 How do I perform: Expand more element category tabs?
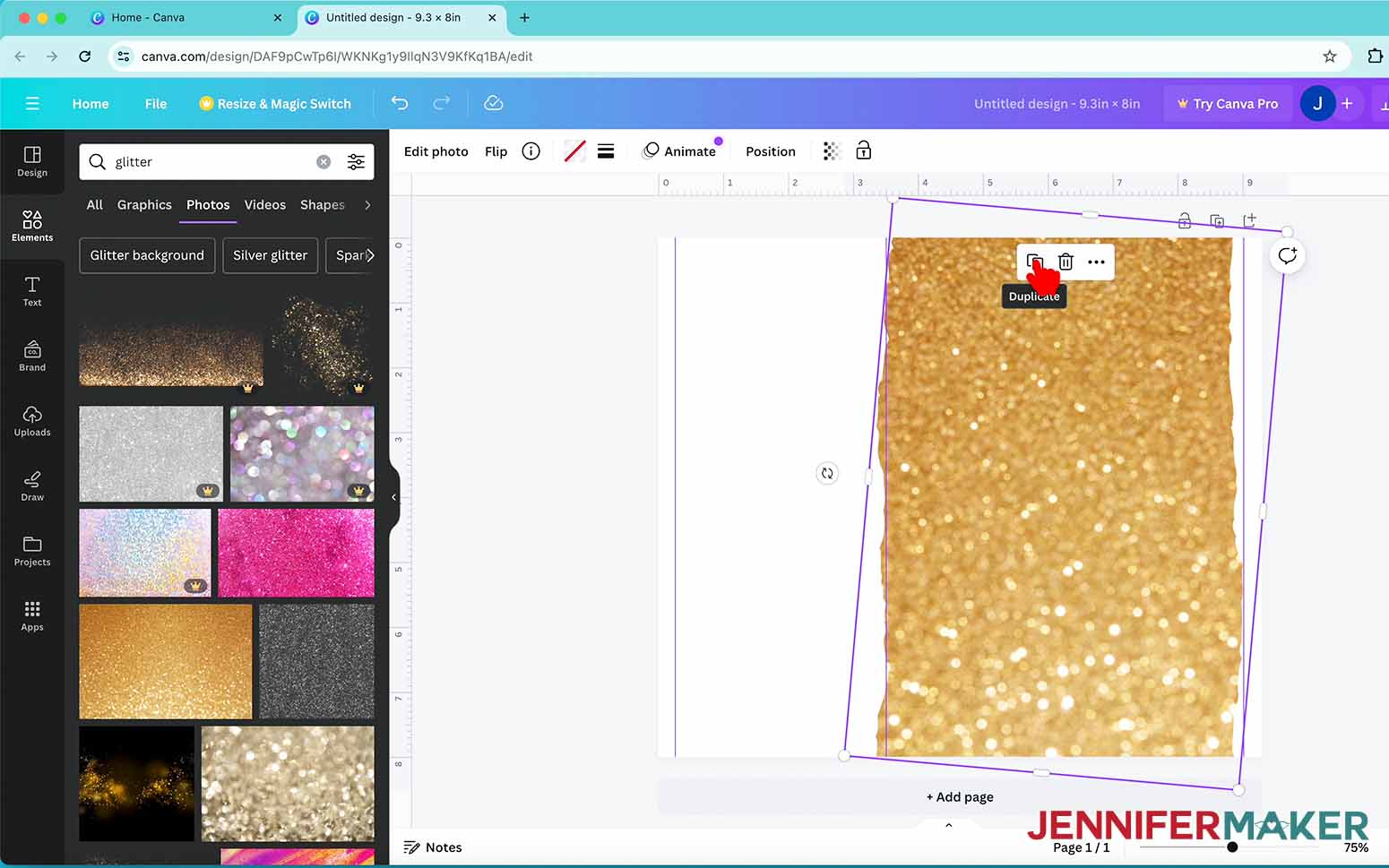click(367, 205)
